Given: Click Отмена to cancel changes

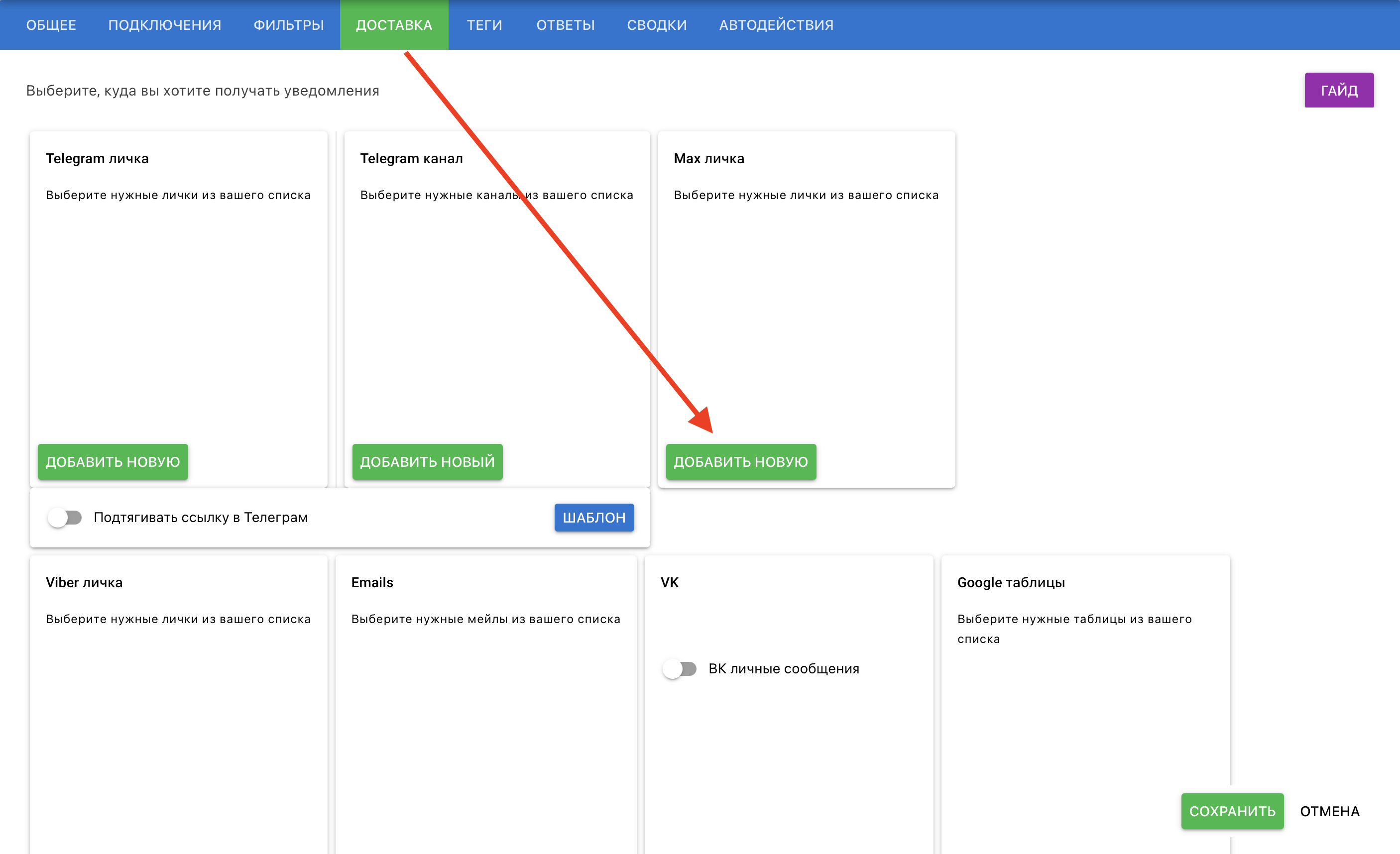Looking at the screenshot, I should tap(1329, 811).
